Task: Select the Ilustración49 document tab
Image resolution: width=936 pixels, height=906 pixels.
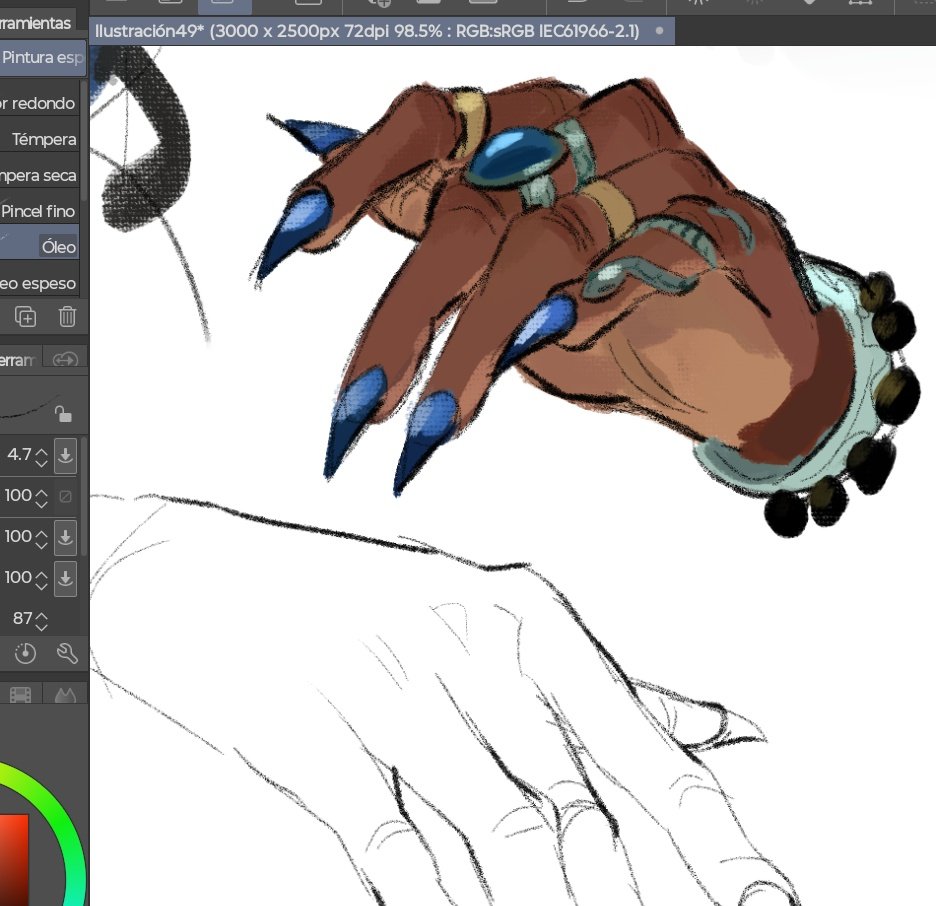Action: pyautogui.click(x=382, y=31)
